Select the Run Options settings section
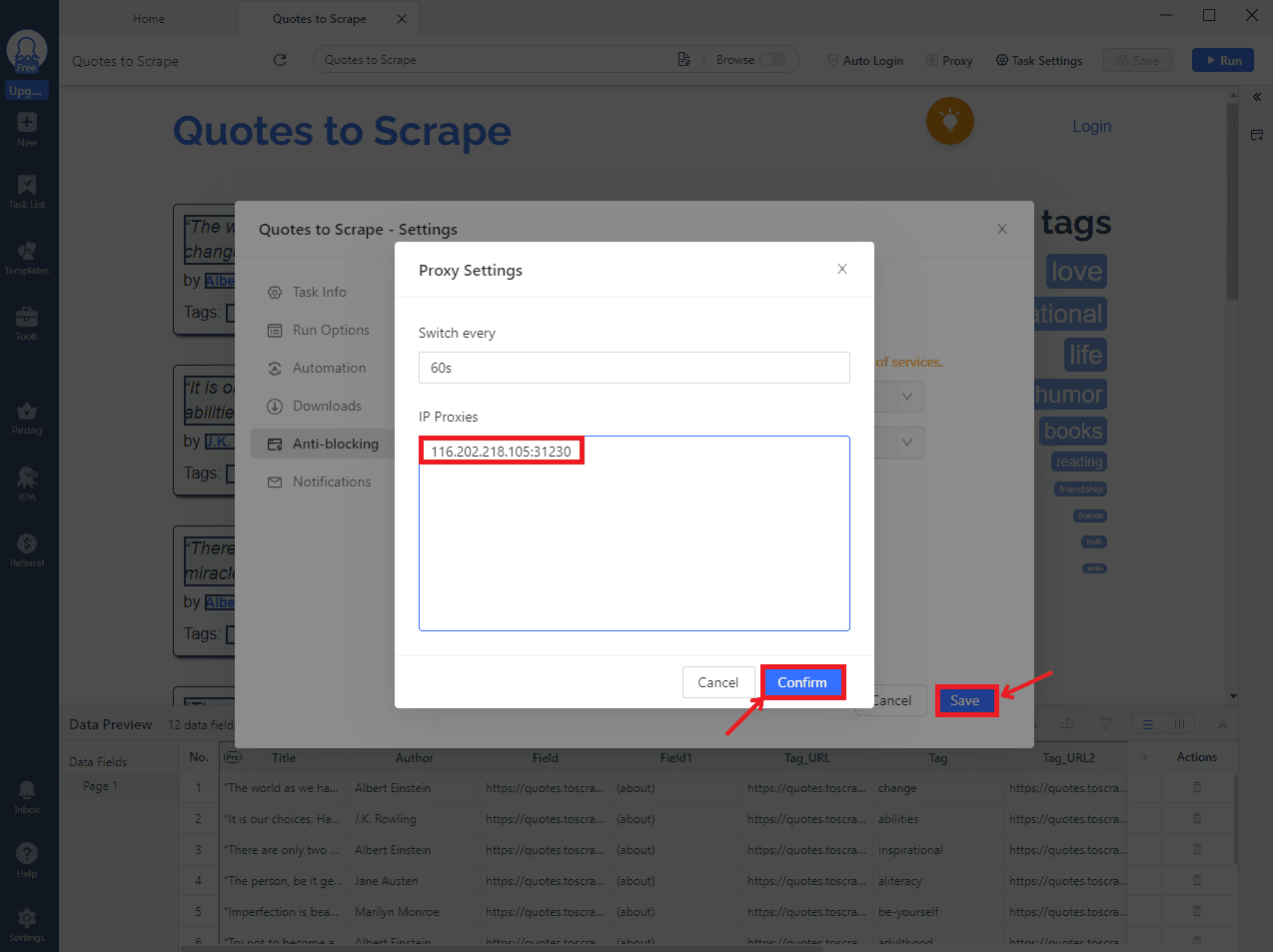 click(x=330, y=330)
